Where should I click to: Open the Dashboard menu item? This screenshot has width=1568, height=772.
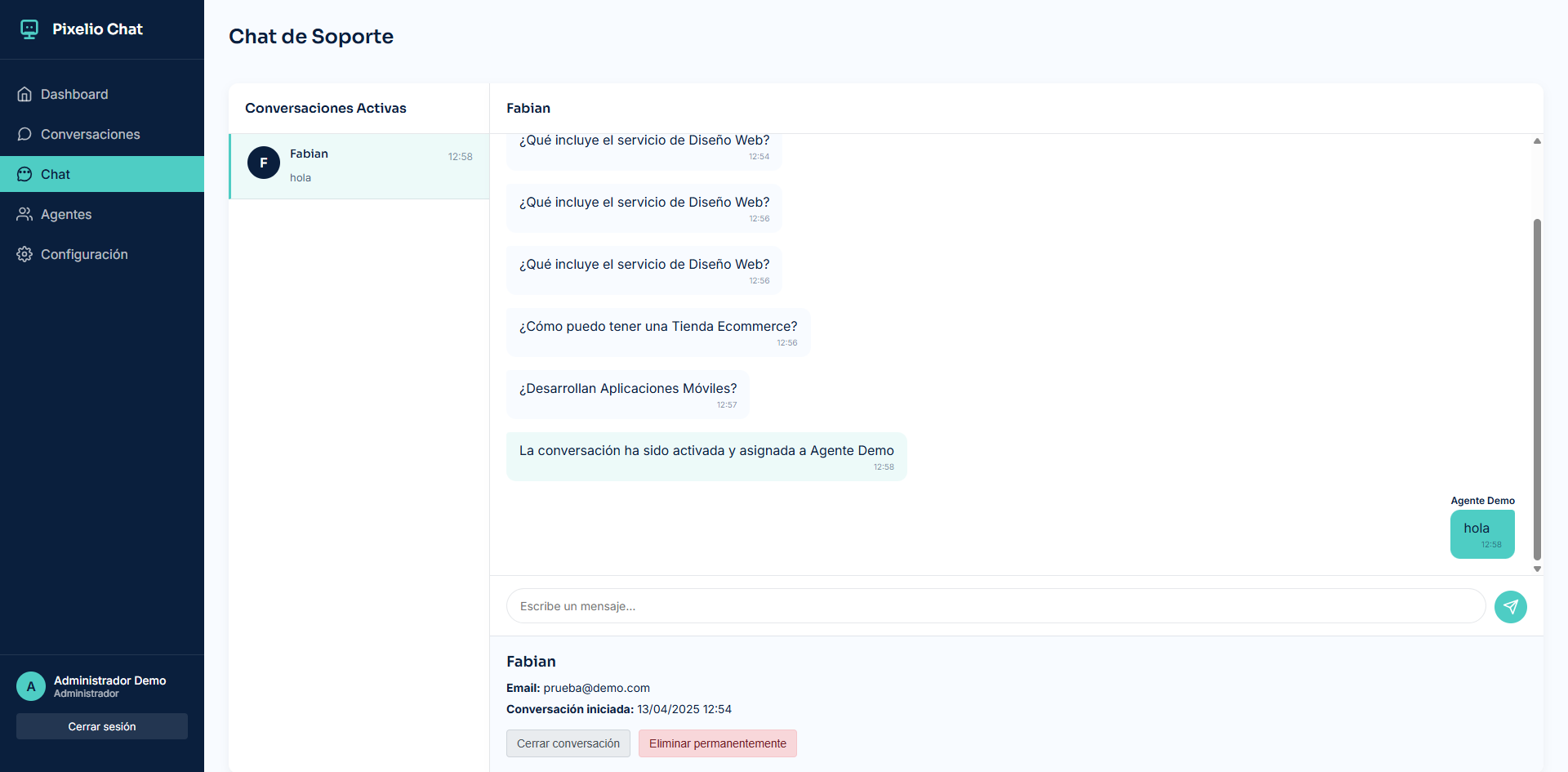pyautogui.click(x=102, y=94)
